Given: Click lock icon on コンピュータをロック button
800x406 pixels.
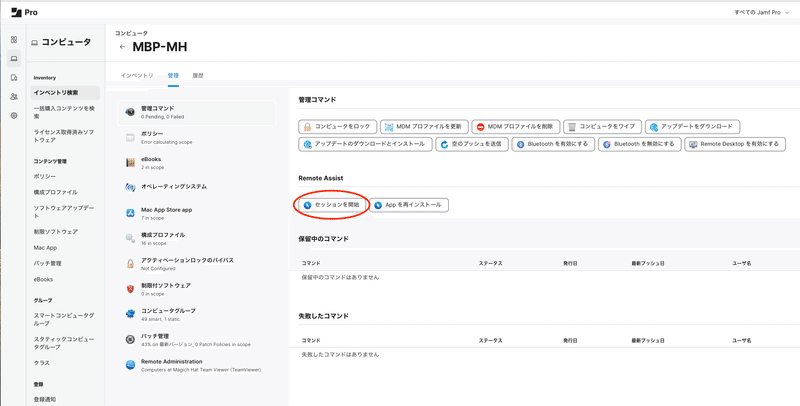Looking at the screenshot, I should [308, 126].
